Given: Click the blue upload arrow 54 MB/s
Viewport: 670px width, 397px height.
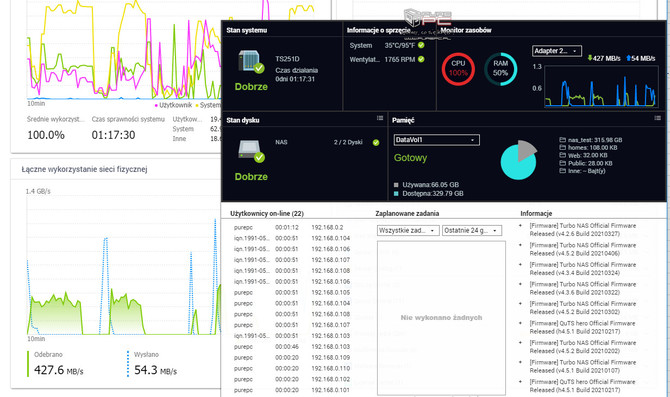Looking at the screenshot, I should pyautogui.click(x=629, y=58).
